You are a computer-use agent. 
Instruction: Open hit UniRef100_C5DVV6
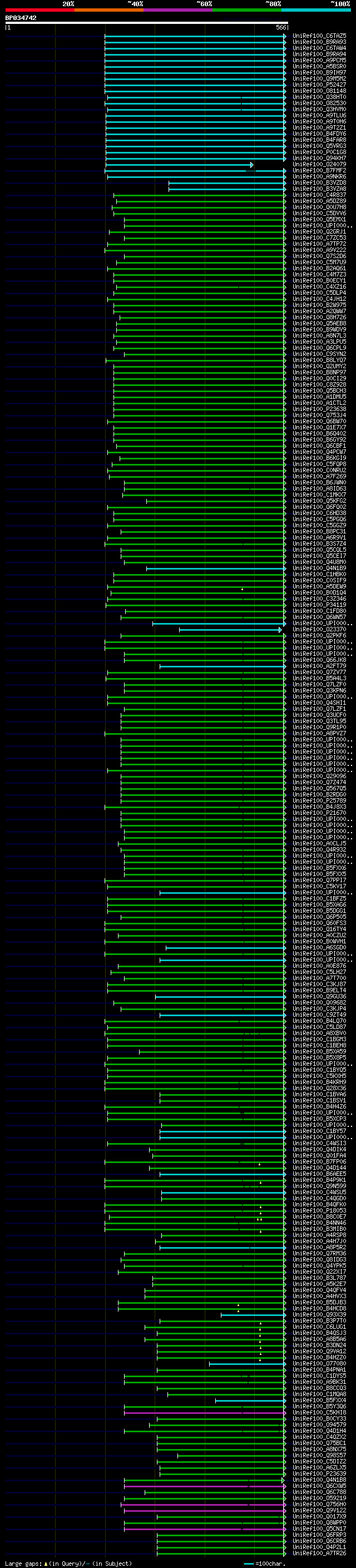pyautogui.click(x=319, y=213)
